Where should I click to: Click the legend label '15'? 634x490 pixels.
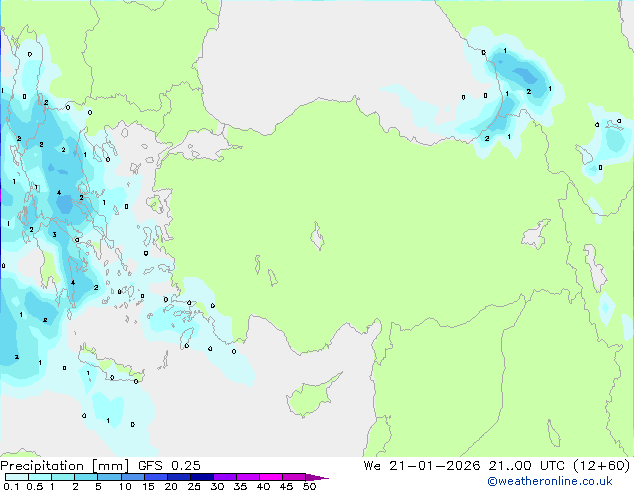click(x=148, y=486)
